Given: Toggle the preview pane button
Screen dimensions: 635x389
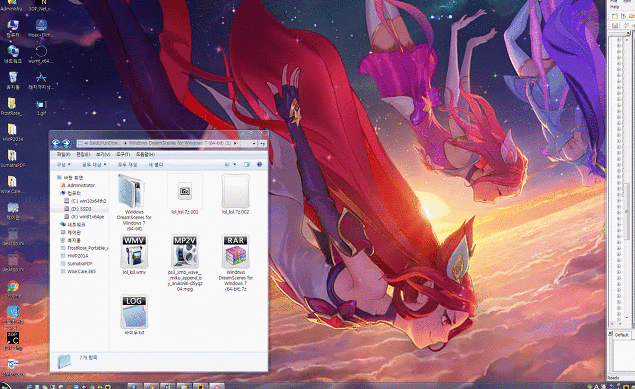Looking at the screenshot, I should [247, 165].
